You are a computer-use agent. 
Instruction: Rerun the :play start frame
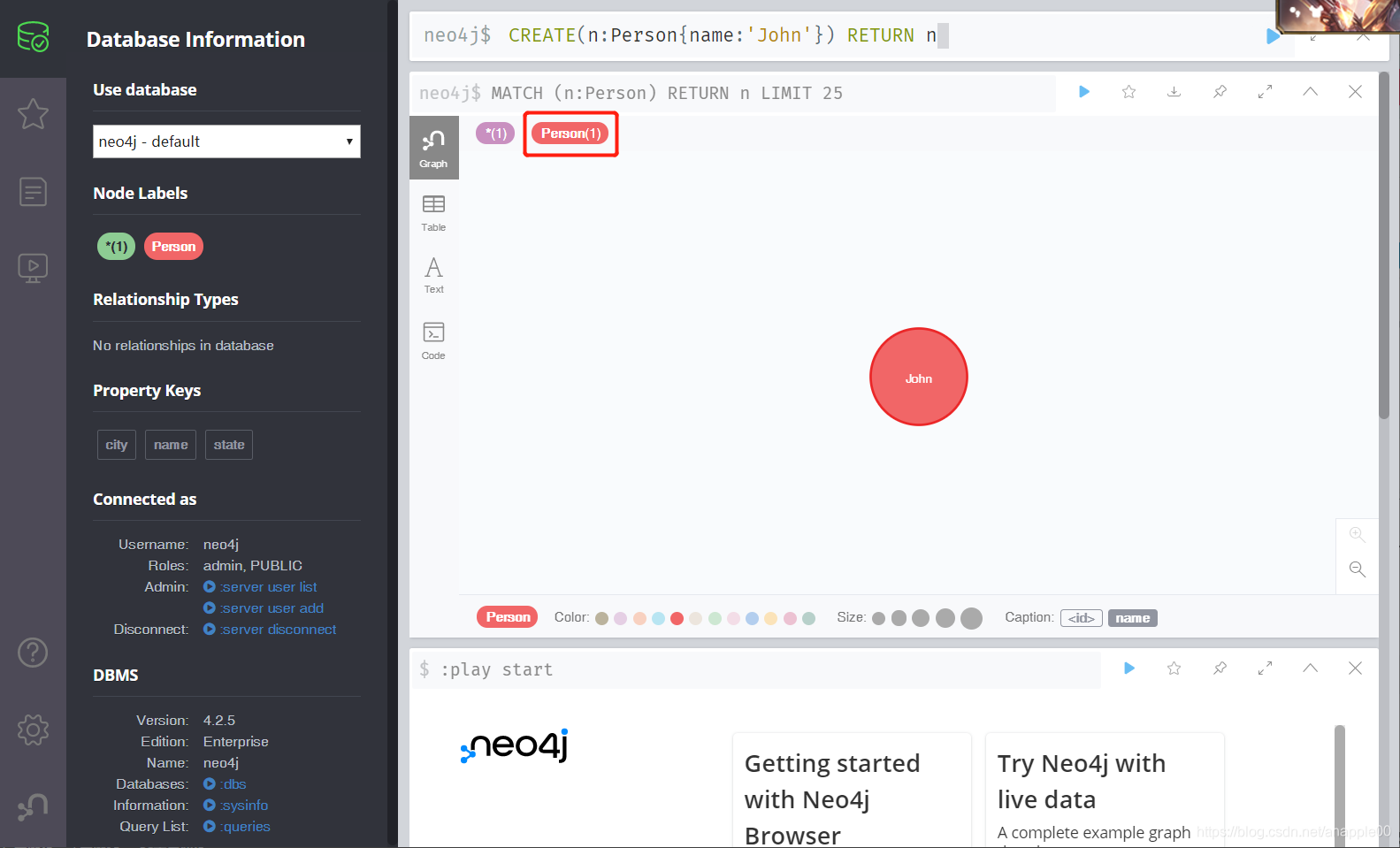1129,668
